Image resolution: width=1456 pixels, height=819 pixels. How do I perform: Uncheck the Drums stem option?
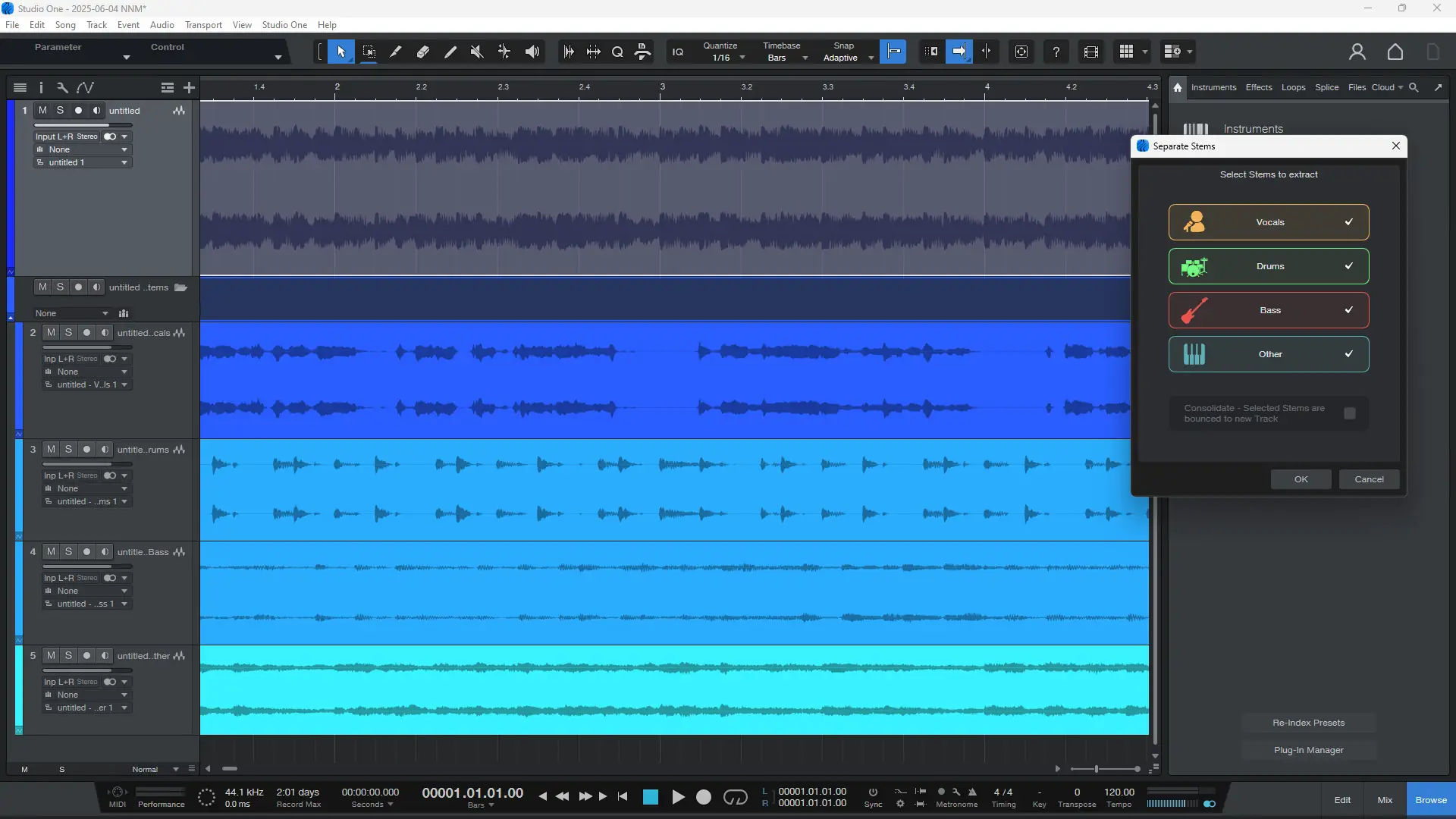click(1348, 266)
